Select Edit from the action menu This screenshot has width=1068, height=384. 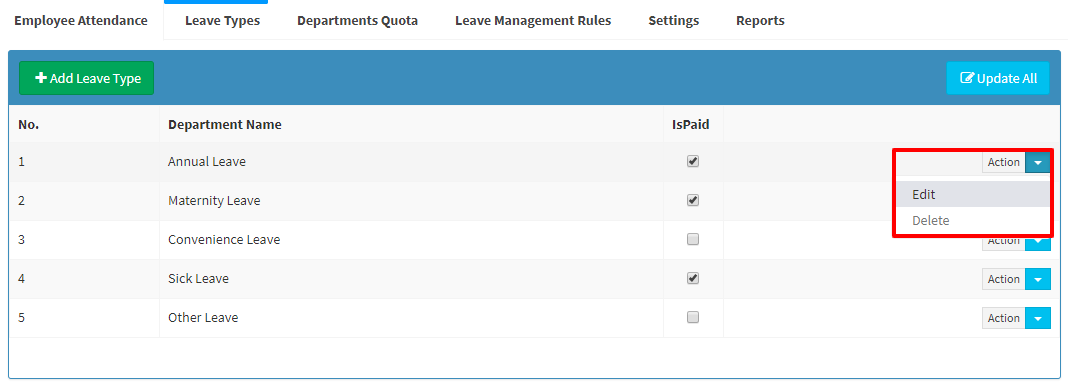pyautogui.click(x=972, y=194)
